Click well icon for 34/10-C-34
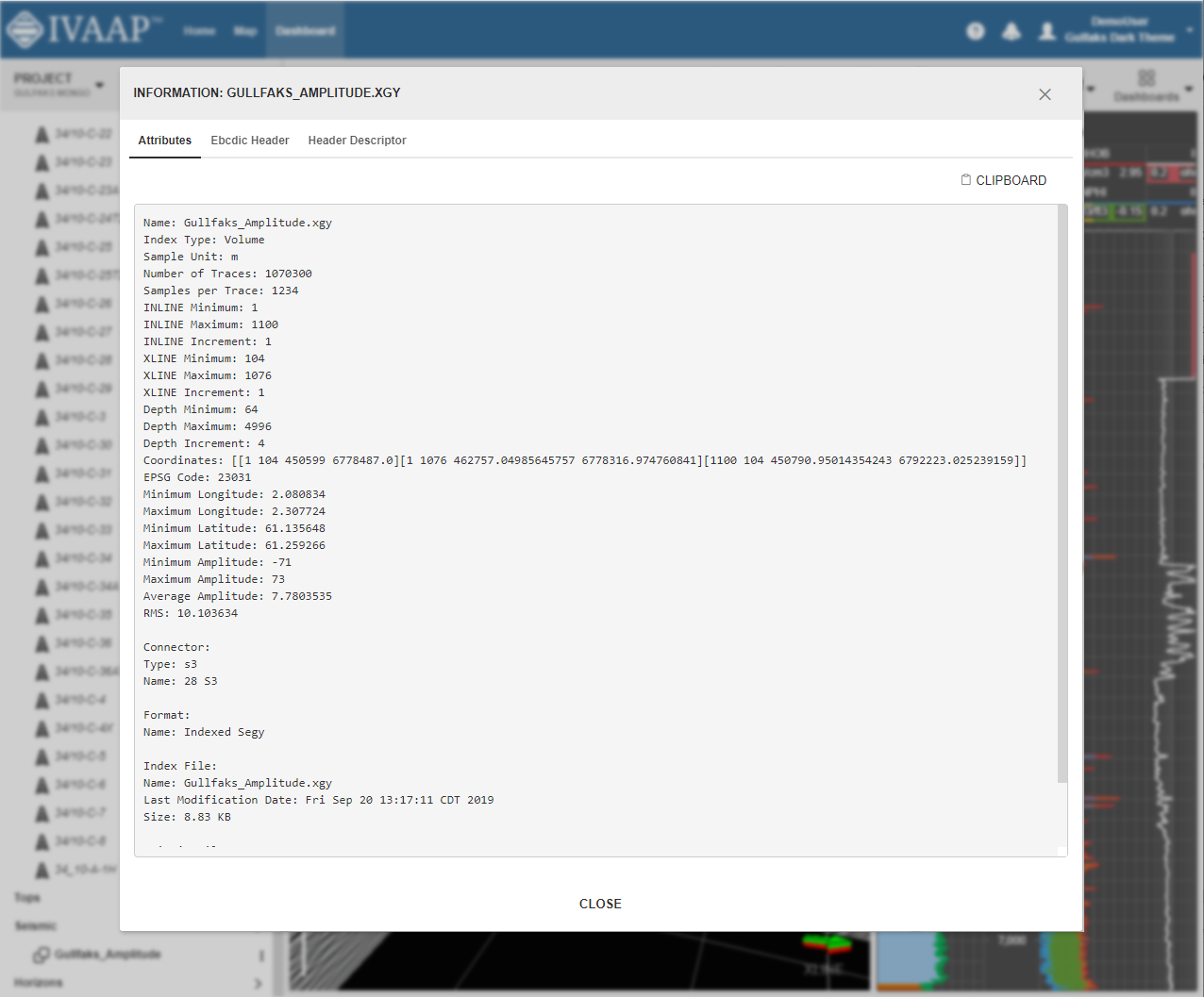Viewport: 1204px width, 997px height. tap(42, 558)
